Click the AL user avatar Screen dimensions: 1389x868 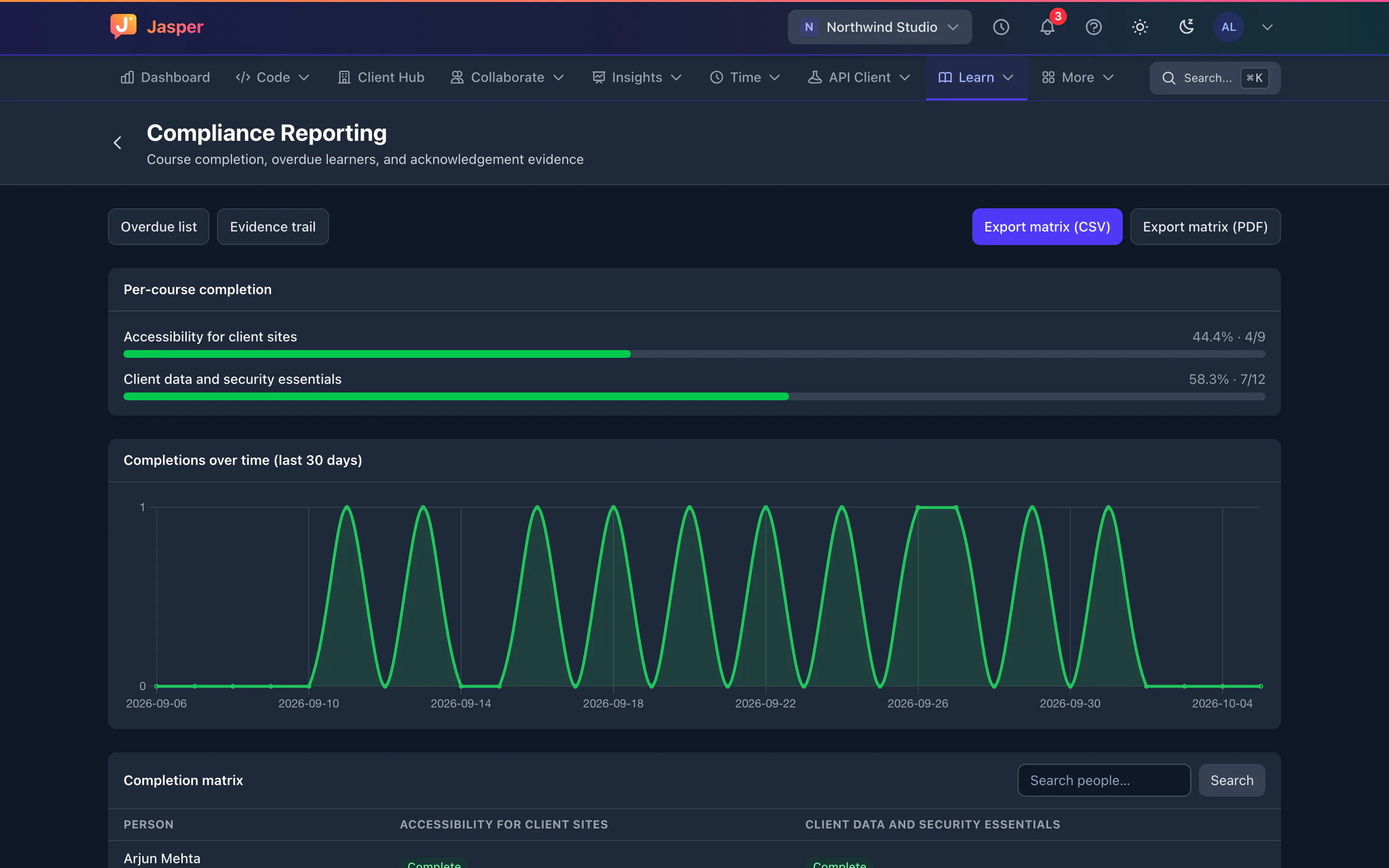click(1228, 27)
